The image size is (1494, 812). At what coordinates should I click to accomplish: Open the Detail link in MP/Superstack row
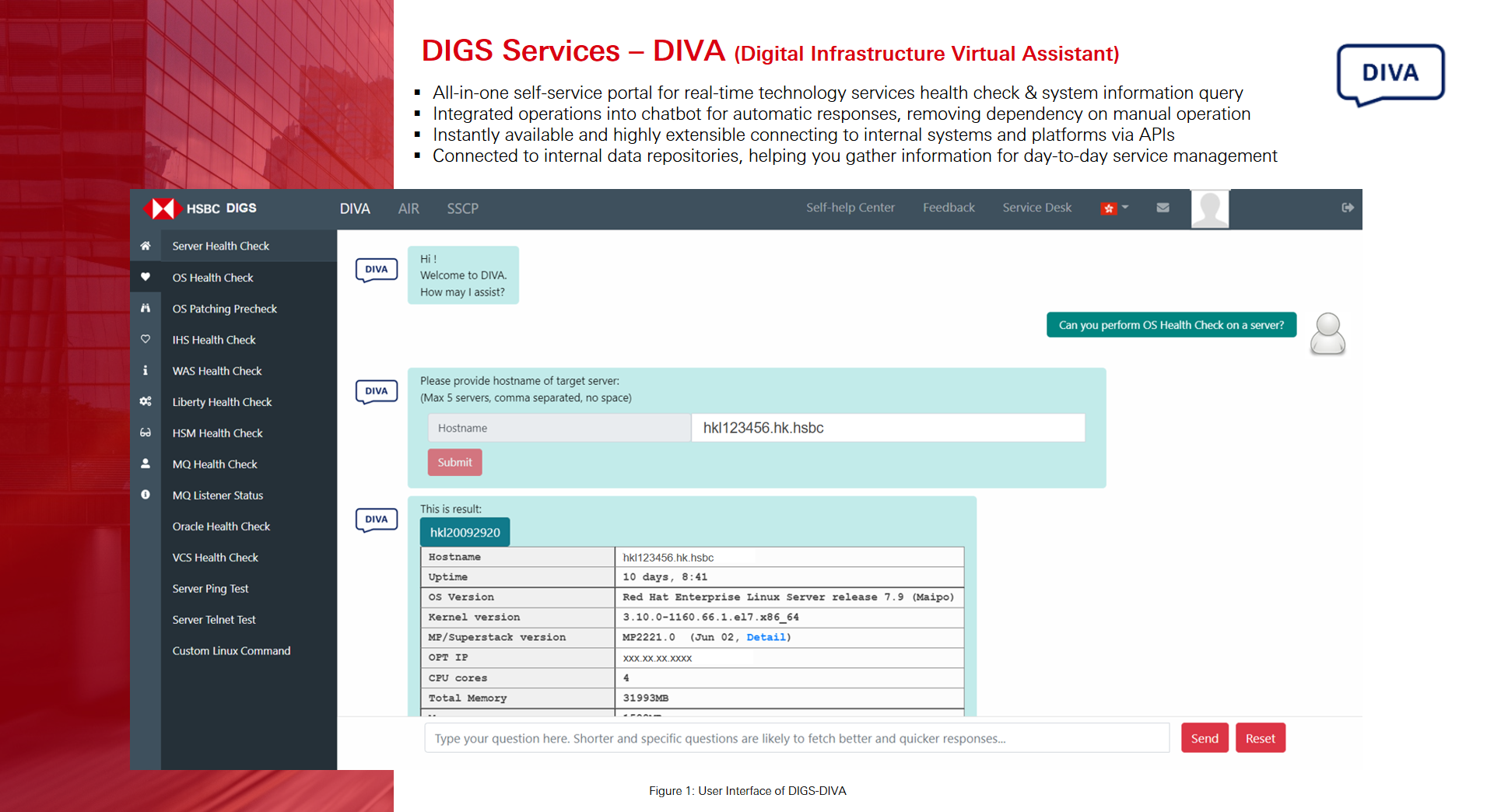pyautogui.click(x=766, y=637)
